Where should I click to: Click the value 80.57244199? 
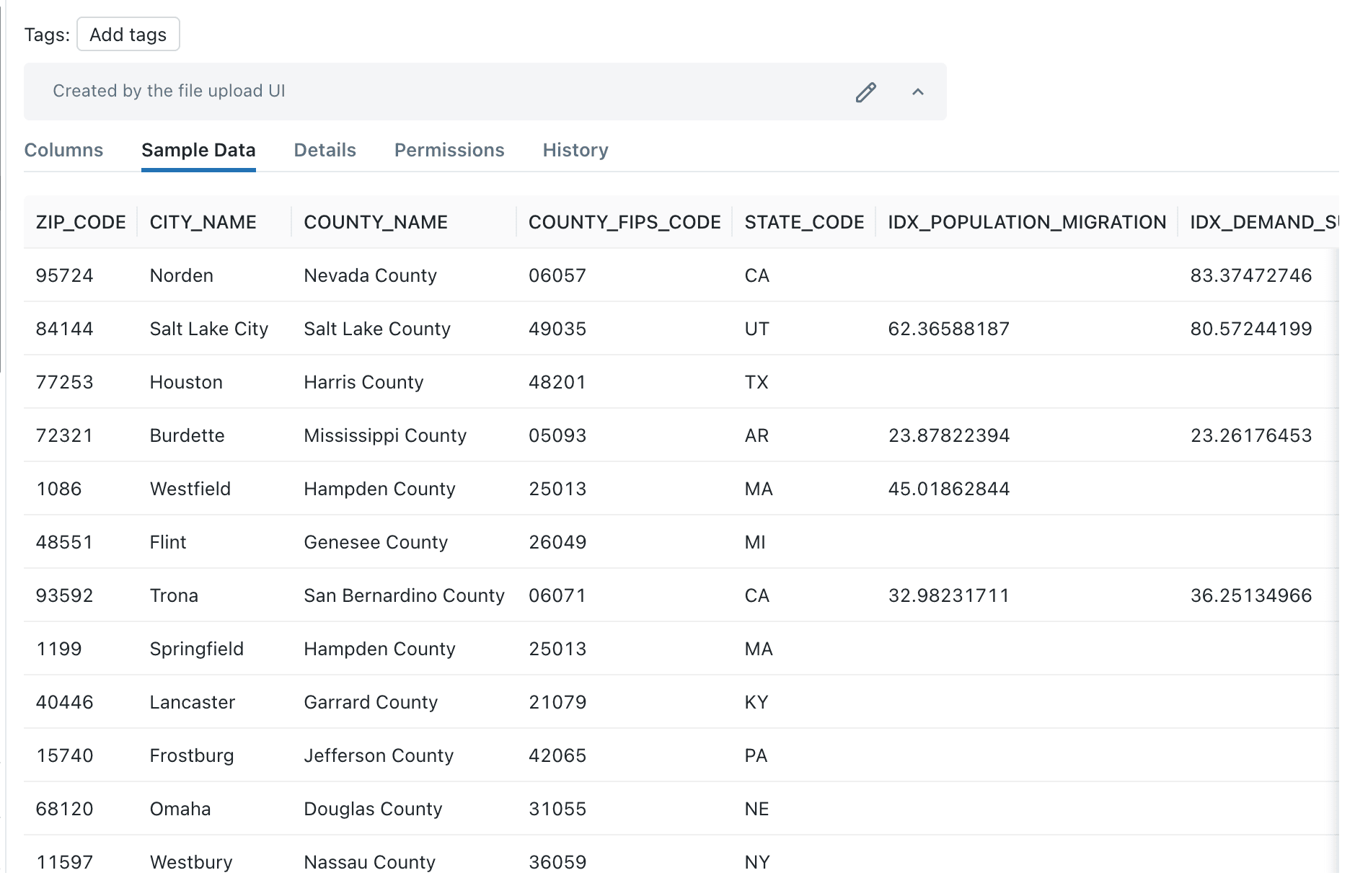coord(1251,329)
